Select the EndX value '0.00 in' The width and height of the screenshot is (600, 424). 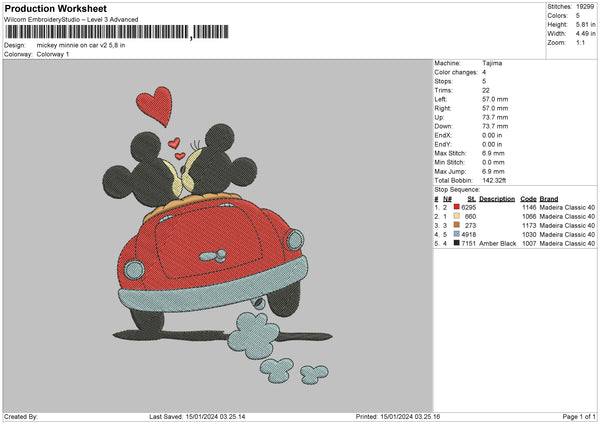coord(492,135)
